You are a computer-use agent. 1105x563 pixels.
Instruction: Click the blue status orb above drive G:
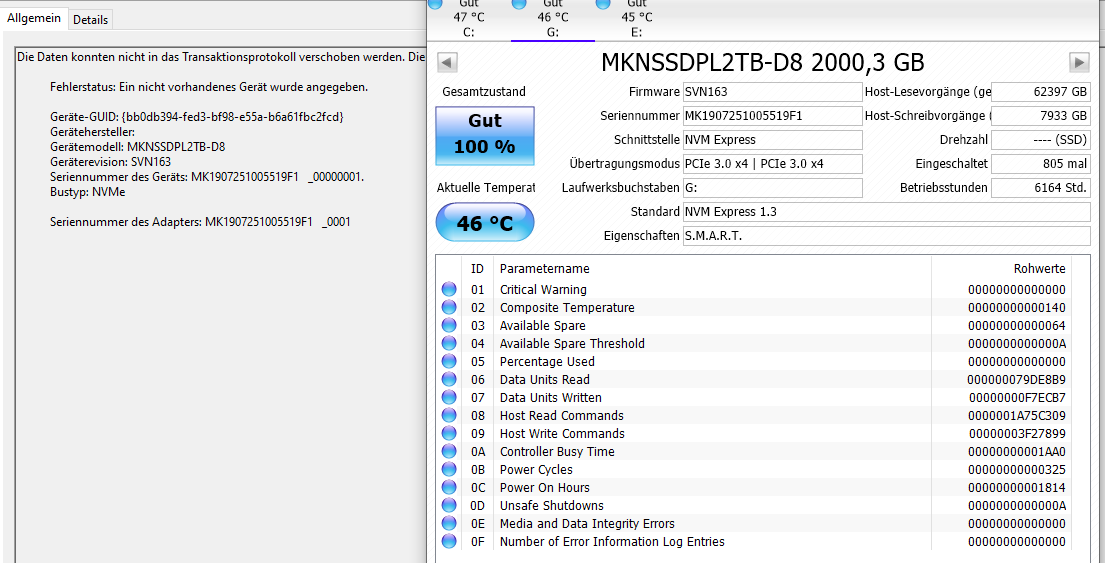click(519, 4)
